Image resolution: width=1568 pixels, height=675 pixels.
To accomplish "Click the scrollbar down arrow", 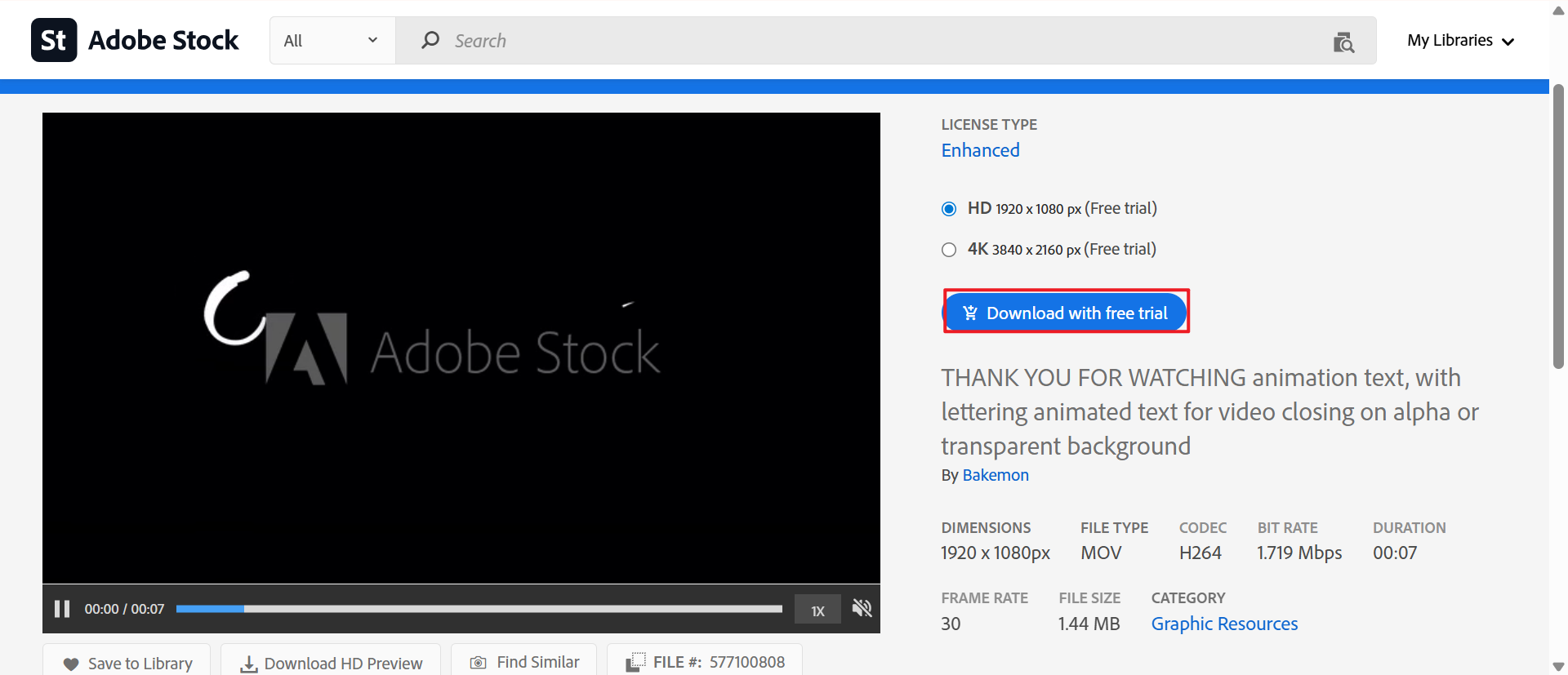I will tap(1558, 666).
